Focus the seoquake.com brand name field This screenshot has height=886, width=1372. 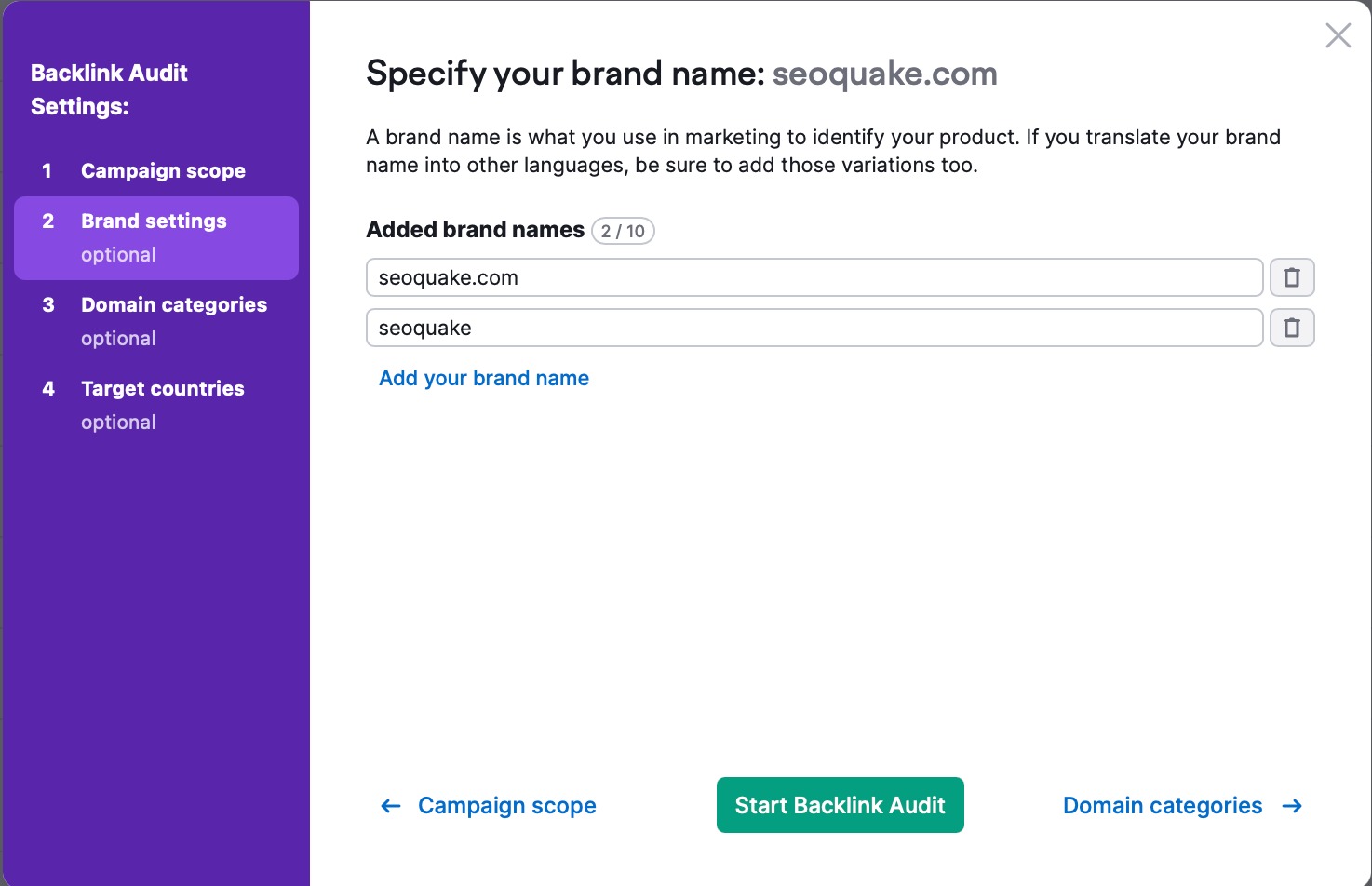click(814, 277)
